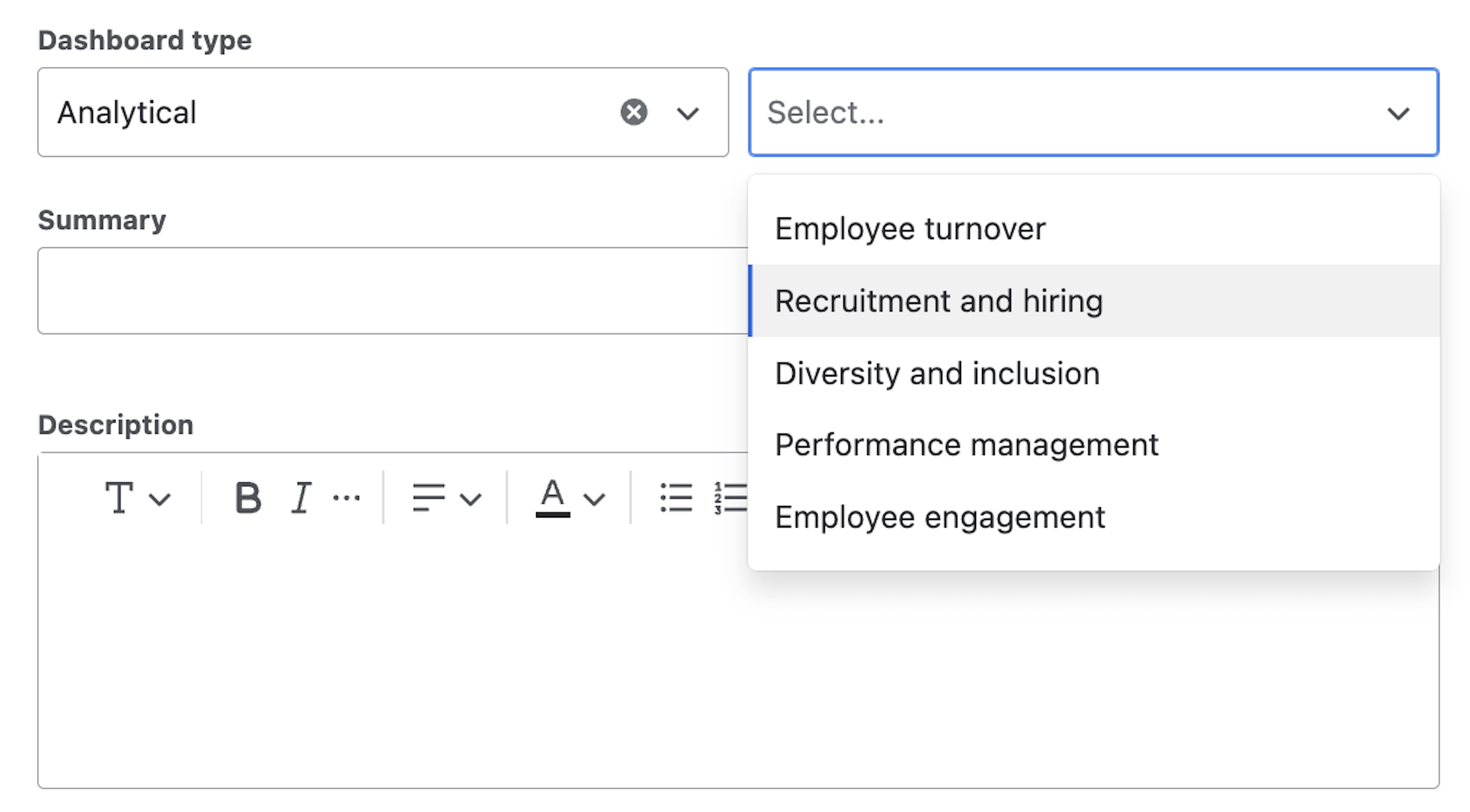Expand the Dashboard type dropdown
1470x812 pixels.
[687, 113]
